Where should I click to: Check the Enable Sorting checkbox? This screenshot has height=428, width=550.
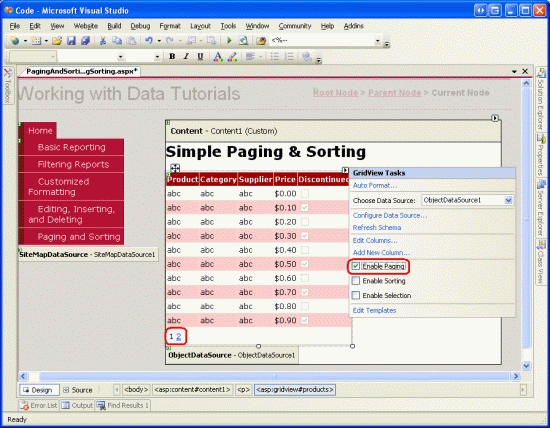pyautogui.click(x=356, y=281)
